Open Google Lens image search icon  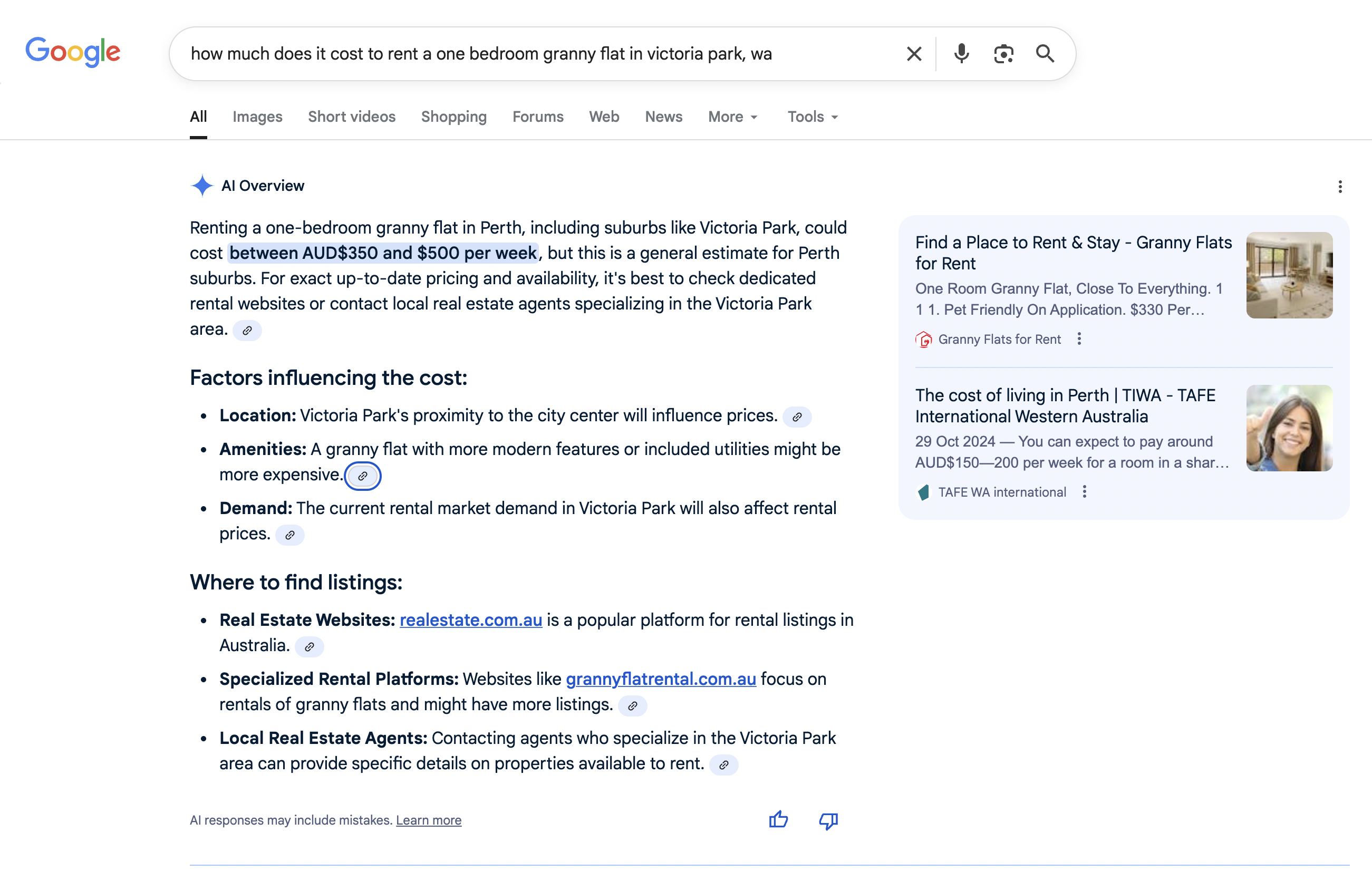tap(1003, 54)
